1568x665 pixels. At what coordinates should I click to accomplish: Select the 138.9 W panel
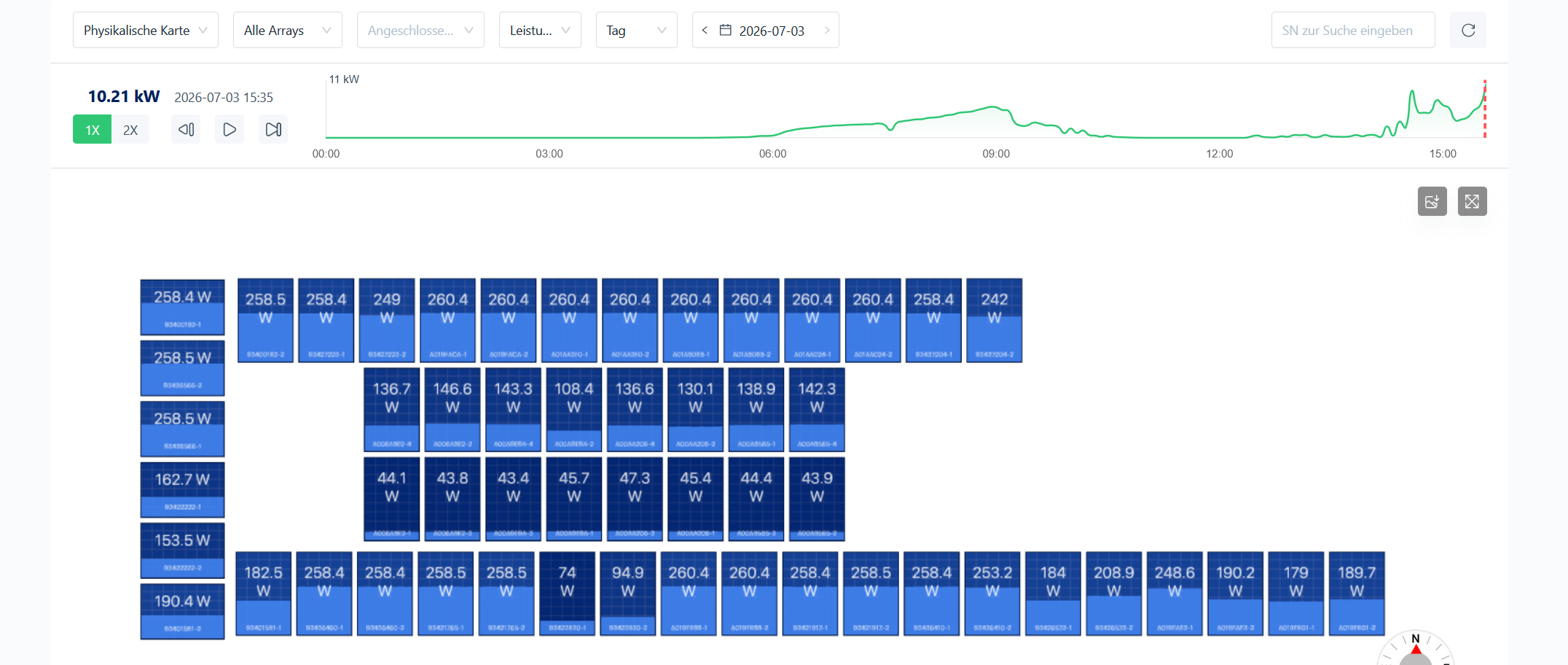click(x=756, y=410)
